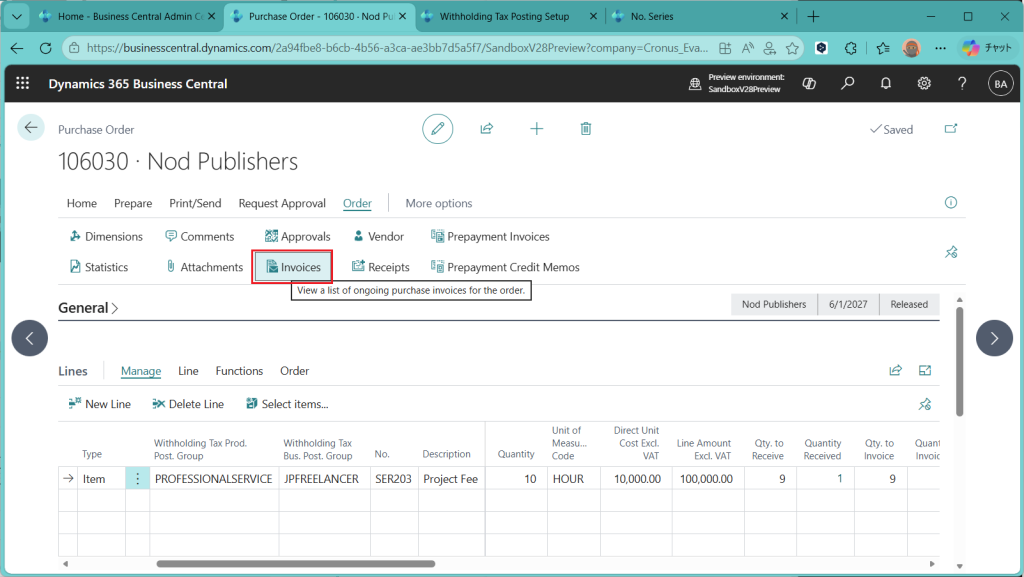Open row options for the Item line
Screen dimensions: 1024x577
click(x=137, y=479)
